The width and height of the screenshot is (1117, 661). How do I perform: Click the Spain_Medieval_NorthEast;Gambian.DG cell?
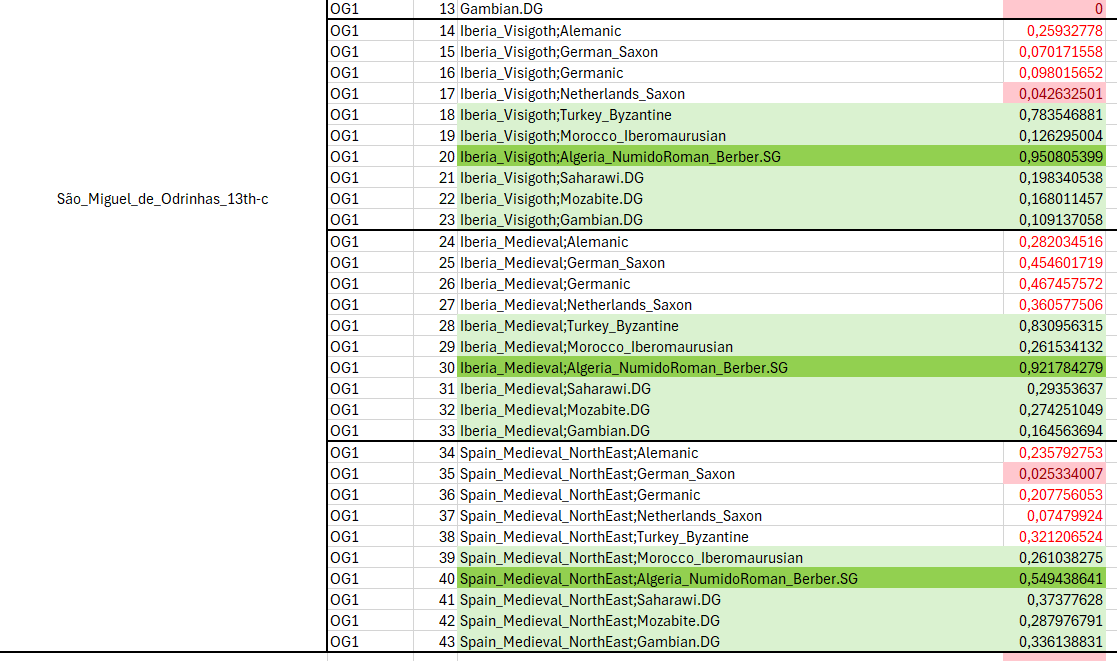click(x=730, y=642)
